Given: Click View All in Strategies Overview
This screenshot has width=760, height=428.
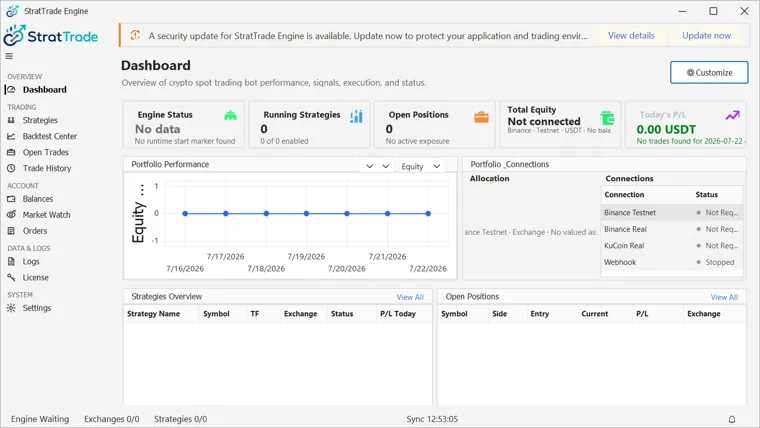Looking at the screenshot, I should click(x=410, y=297).
